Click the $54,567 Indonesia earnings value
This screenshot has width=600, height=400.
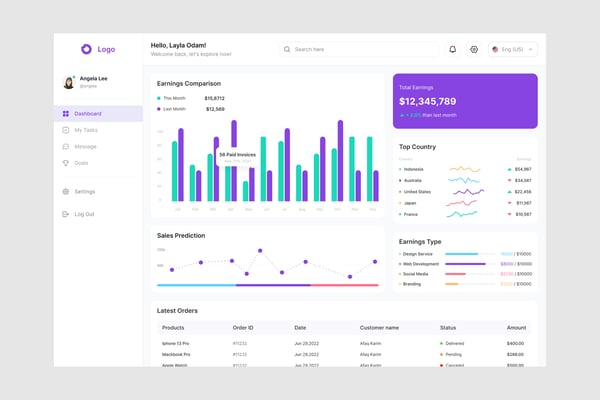[523, 169]
